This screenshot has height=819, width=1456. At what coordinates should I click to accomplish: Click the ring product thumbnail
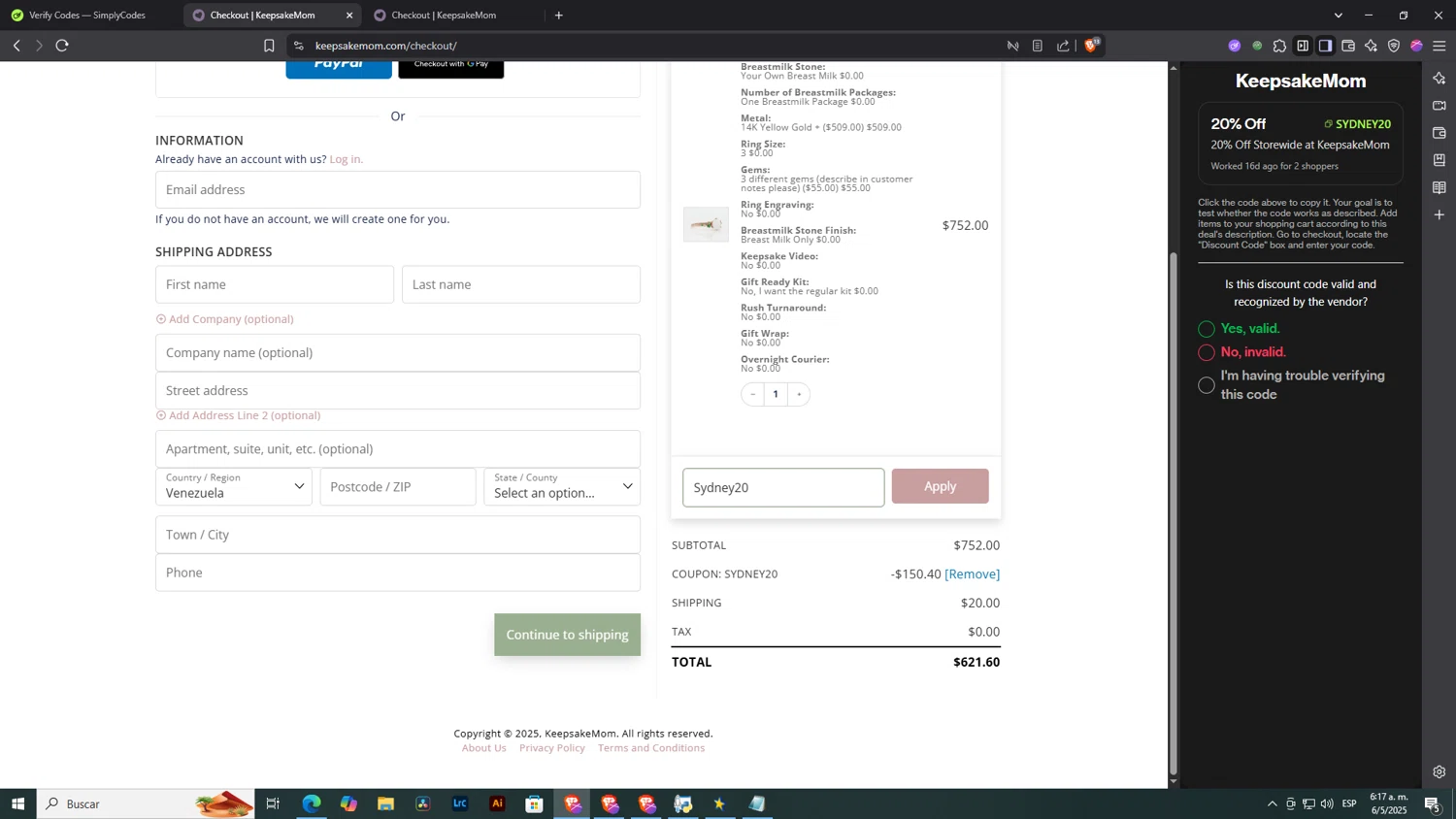coord(706,224)
